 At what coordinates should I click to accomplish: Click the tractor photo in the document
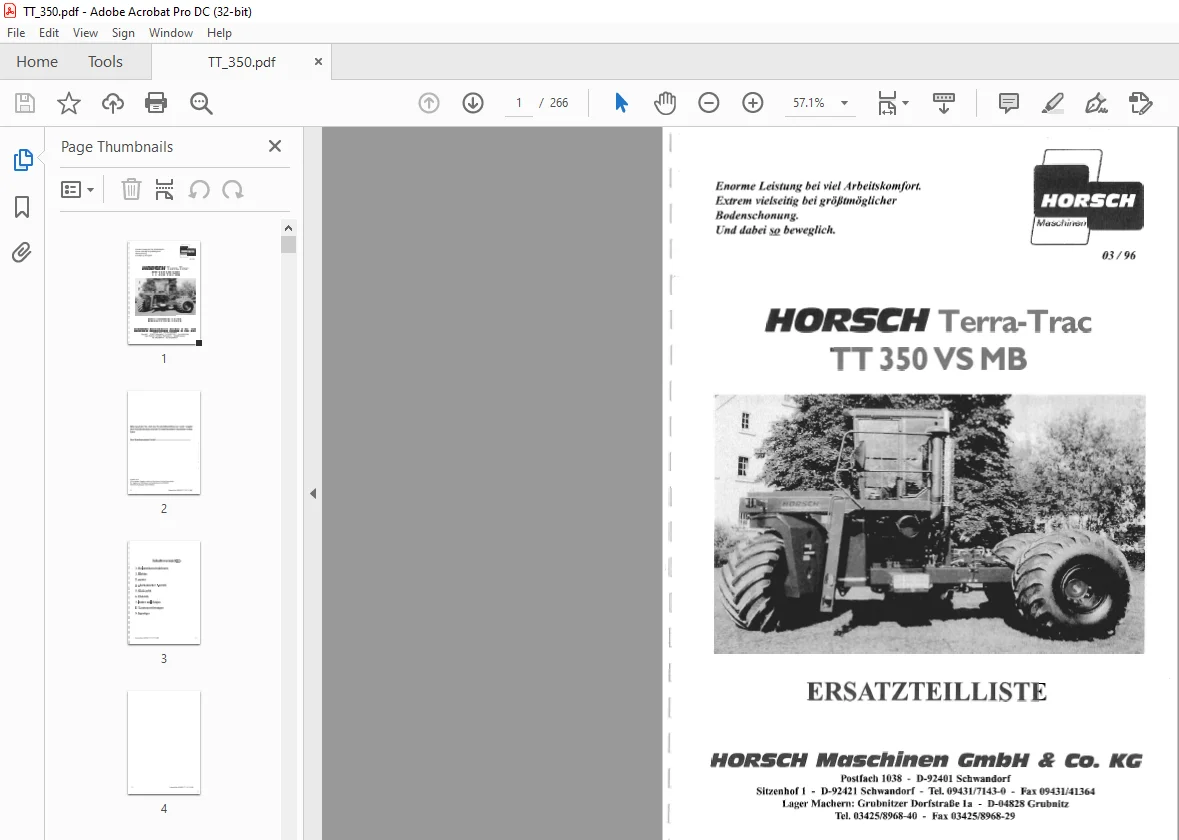click(929, 523)
